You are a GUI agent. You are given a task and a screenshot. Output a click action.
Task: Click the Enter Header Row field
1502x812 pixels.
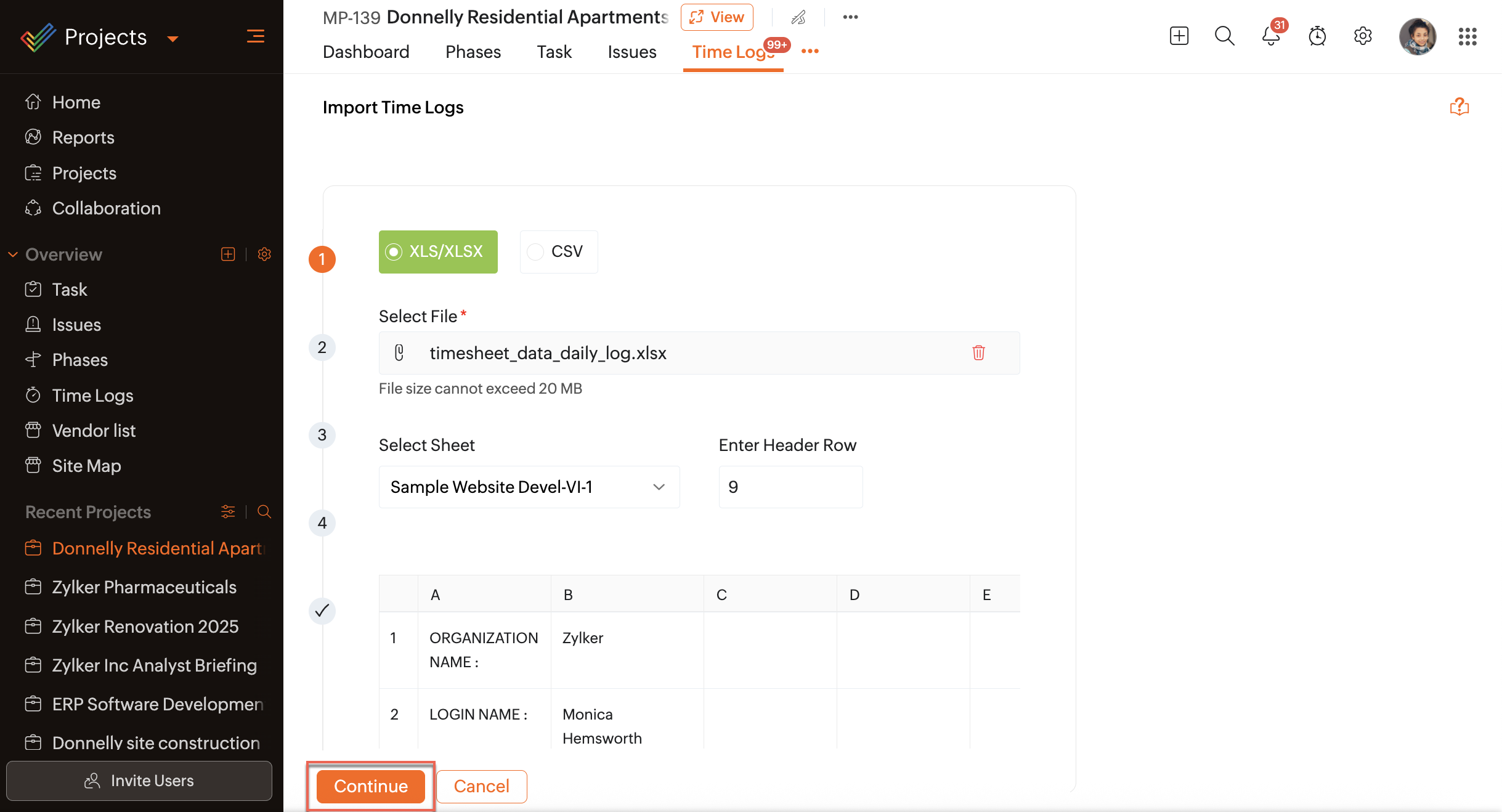coord(790,487)
